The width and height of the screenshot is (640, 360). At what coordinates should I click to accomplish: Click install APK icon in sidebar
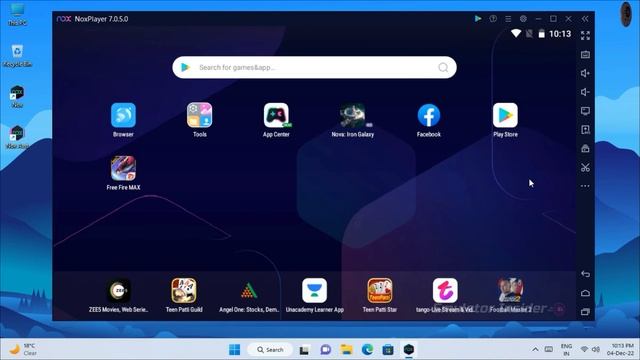(585, 129)
